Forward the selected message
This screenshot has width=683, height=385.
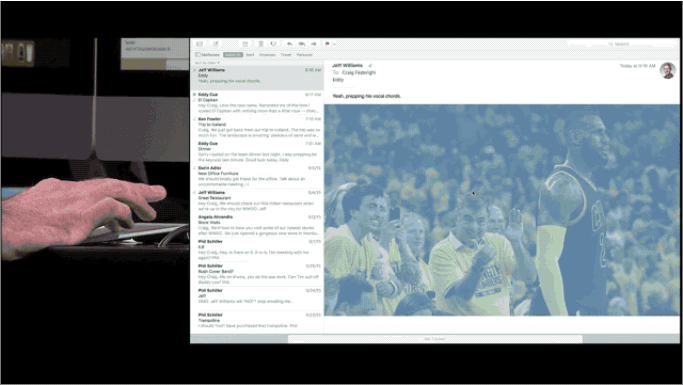tap(314, 44)
